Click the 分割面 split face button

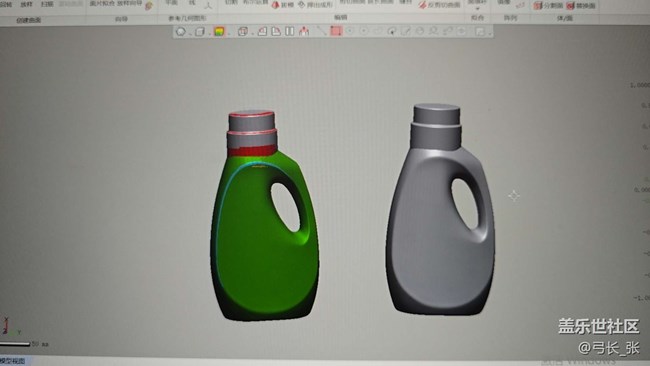pyautogui.click(x=548, y=5)
